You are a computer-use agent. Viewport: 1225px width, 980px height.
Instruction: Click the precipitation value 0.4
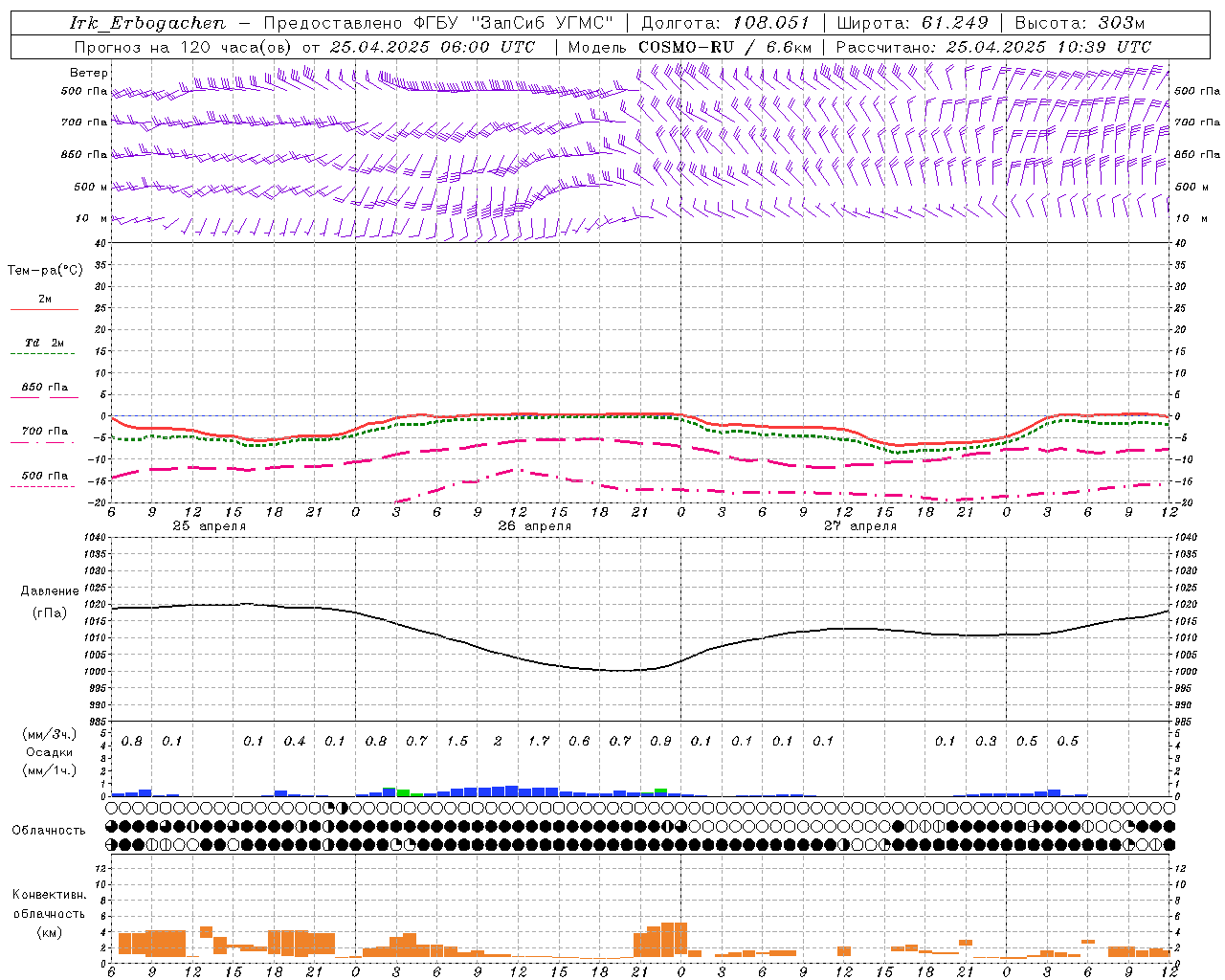coord(295,741)
